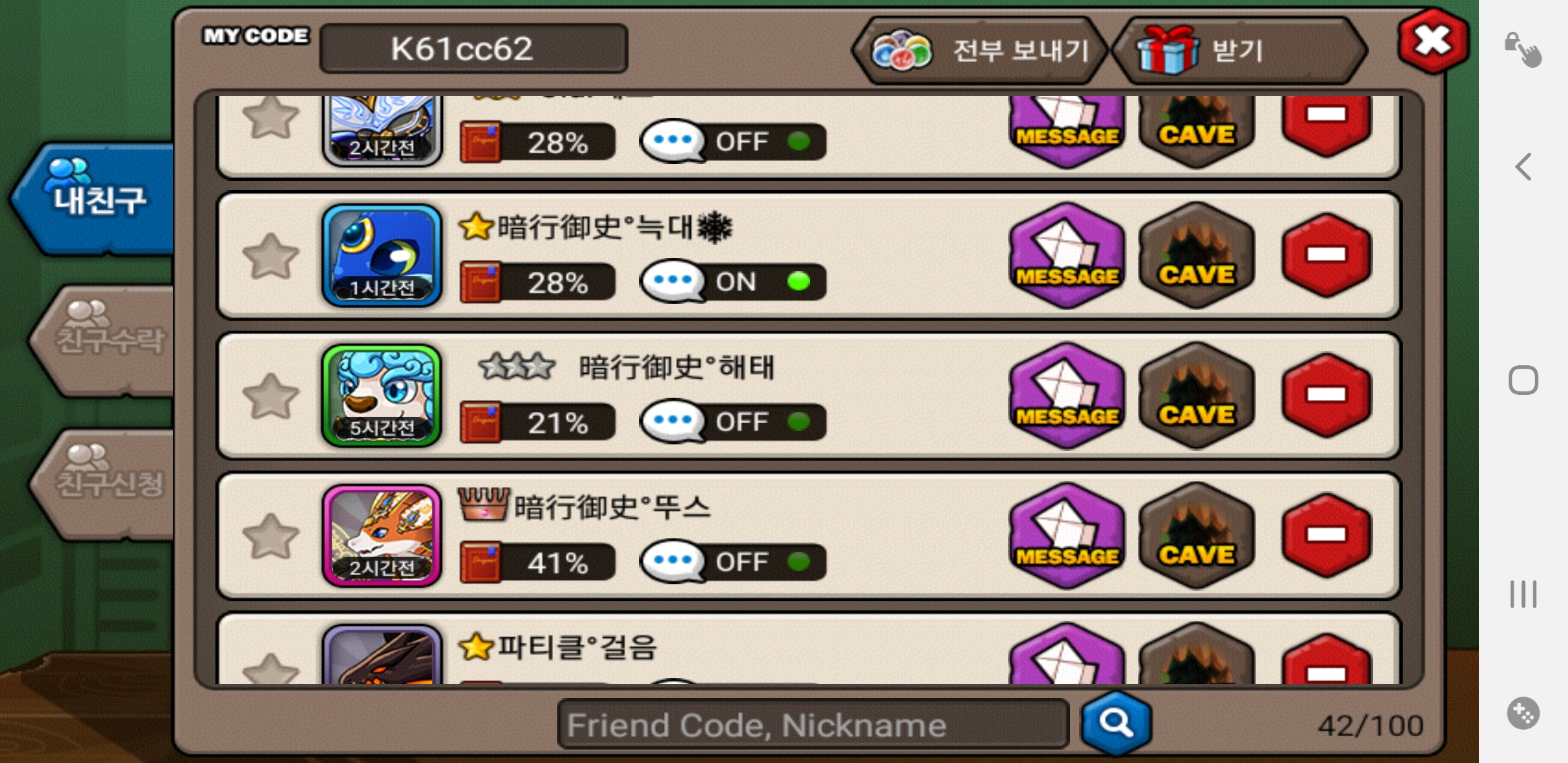Toggle chat OFF switch for 暗行御史°뚜스
Viewport: 1568px width, 763px height.
pos(733,562)
